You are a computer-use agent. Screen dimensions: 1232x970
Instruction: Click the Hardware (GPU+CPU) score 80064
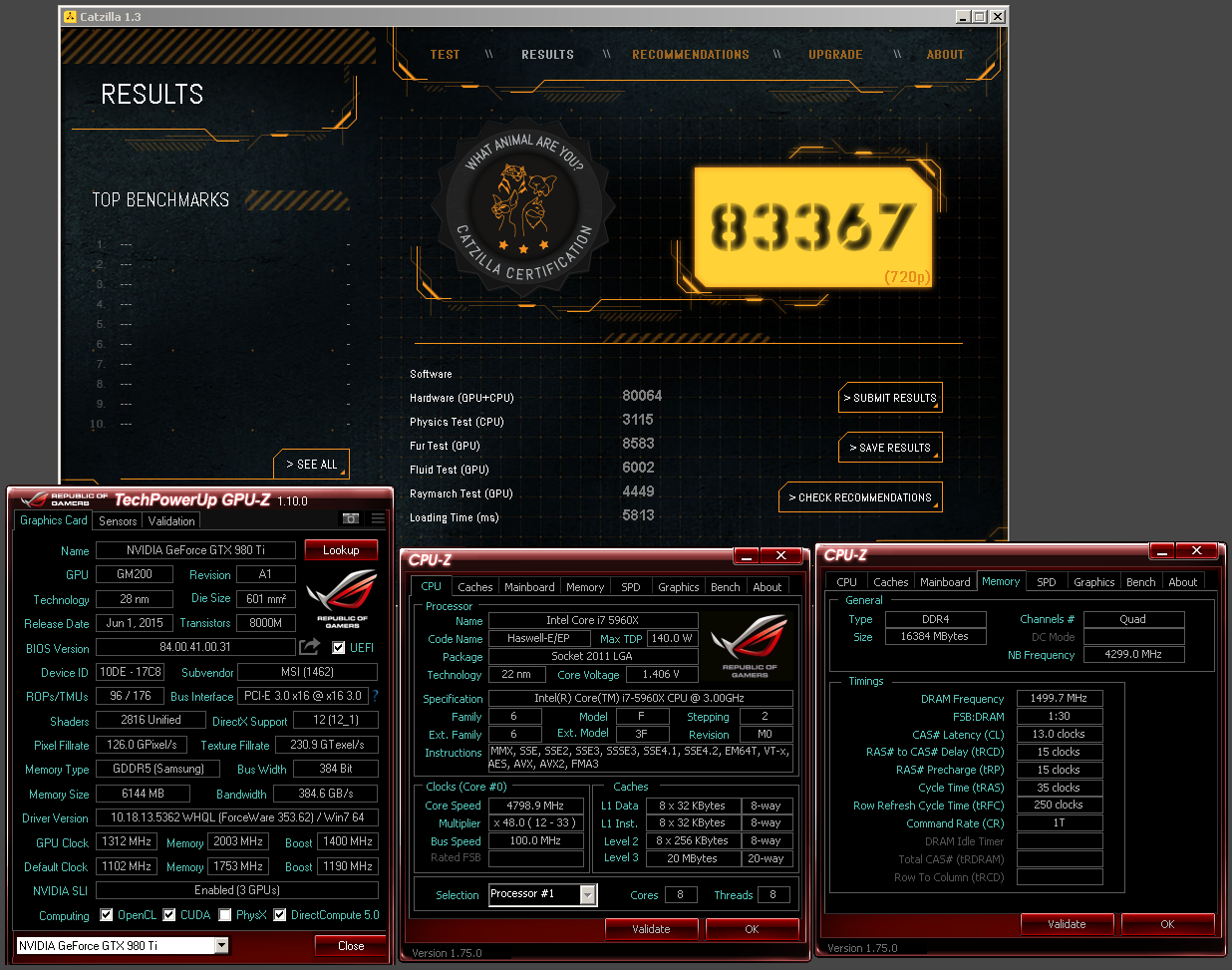tap(642, 396)
